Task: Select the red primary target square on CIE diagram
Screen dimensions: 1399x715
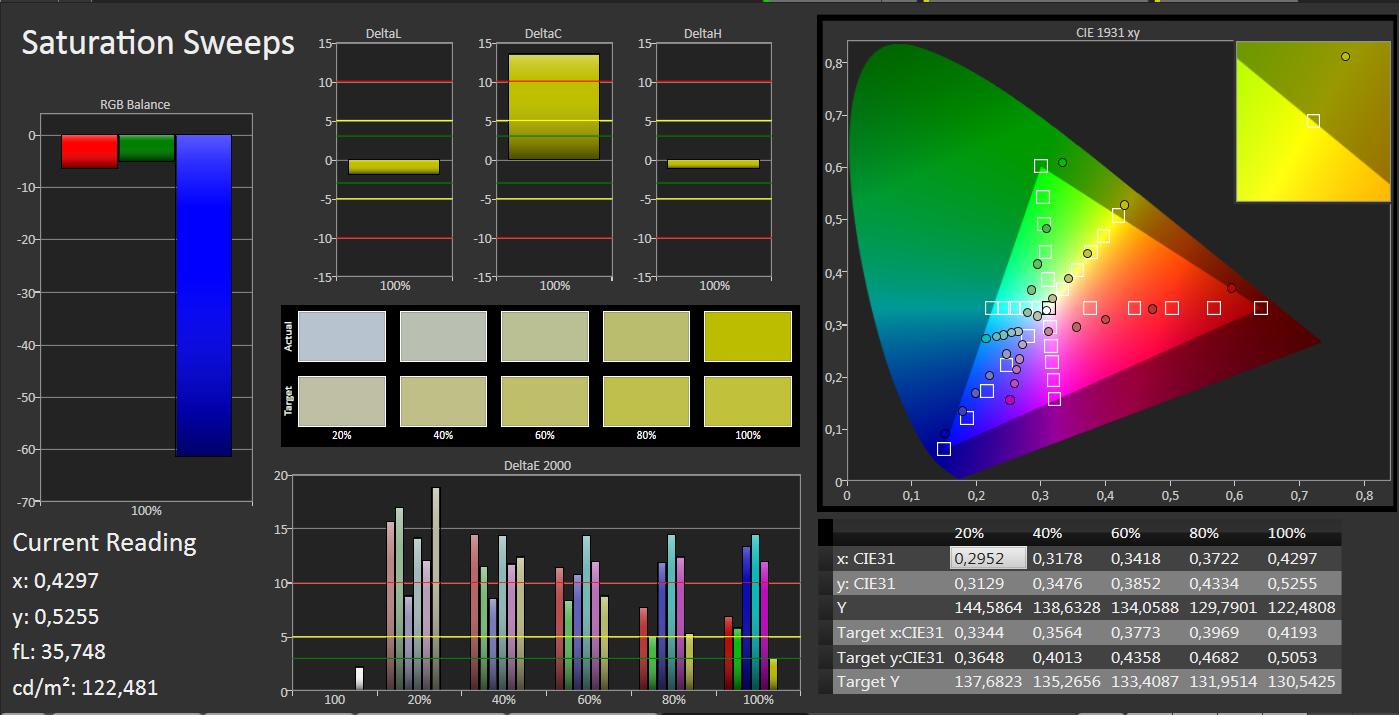Action: (x=1261, y=308)
